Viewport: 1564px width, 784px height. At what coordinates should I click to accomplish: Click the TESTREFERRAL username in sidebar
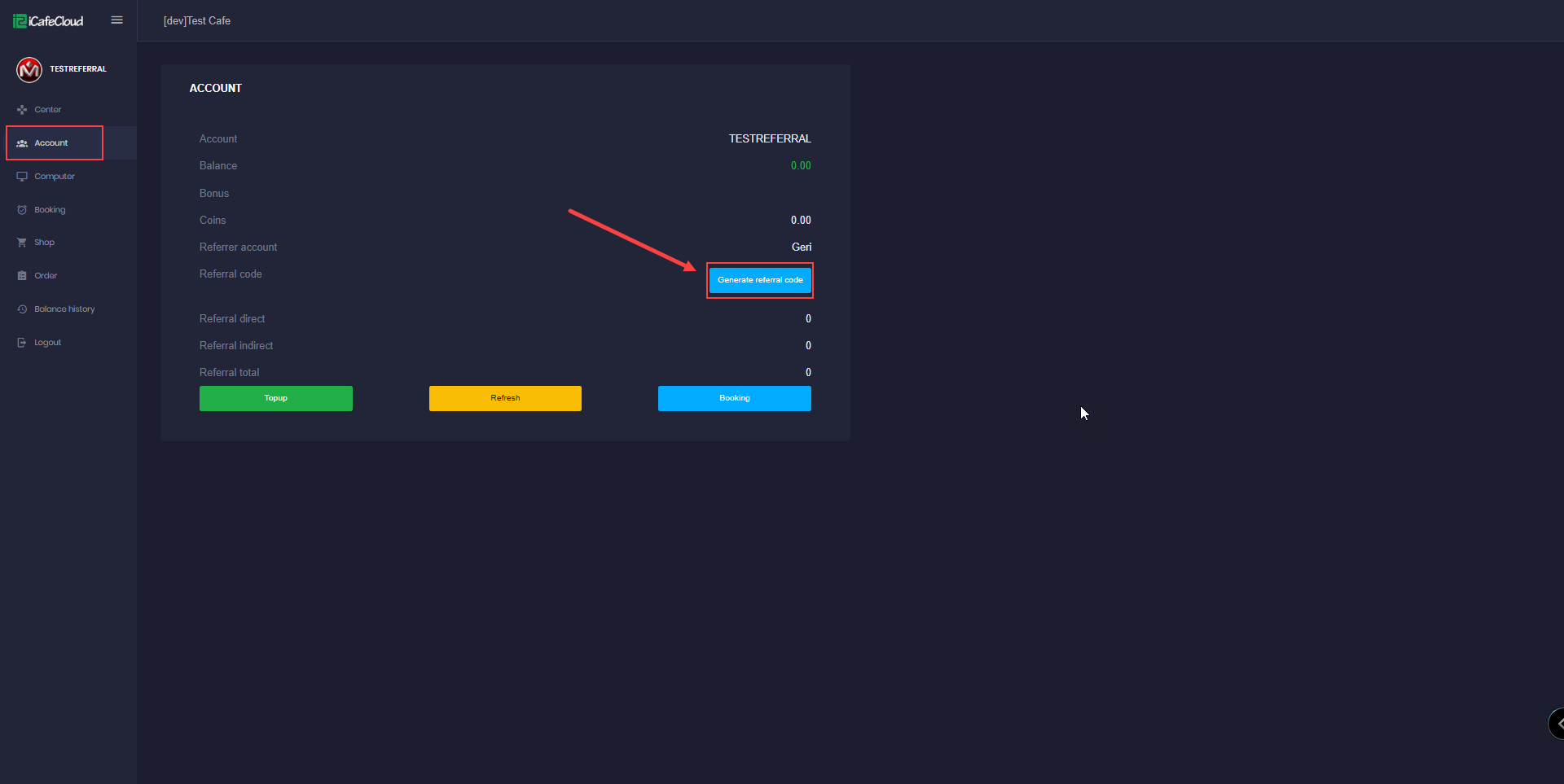tap(78, 69)
